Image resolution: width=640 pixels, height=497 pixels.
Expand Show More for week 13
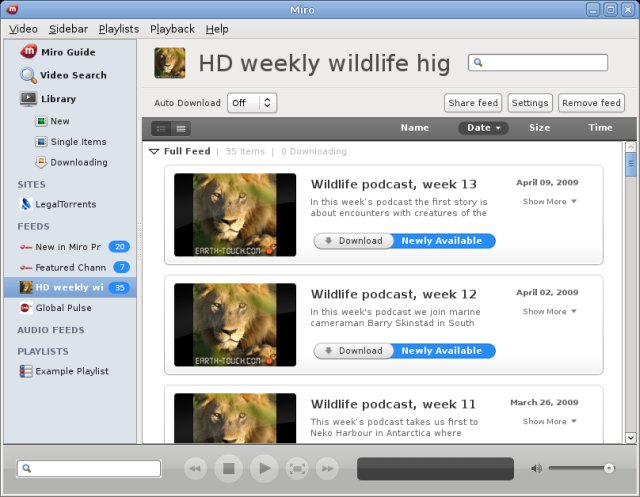click(549, 202)
